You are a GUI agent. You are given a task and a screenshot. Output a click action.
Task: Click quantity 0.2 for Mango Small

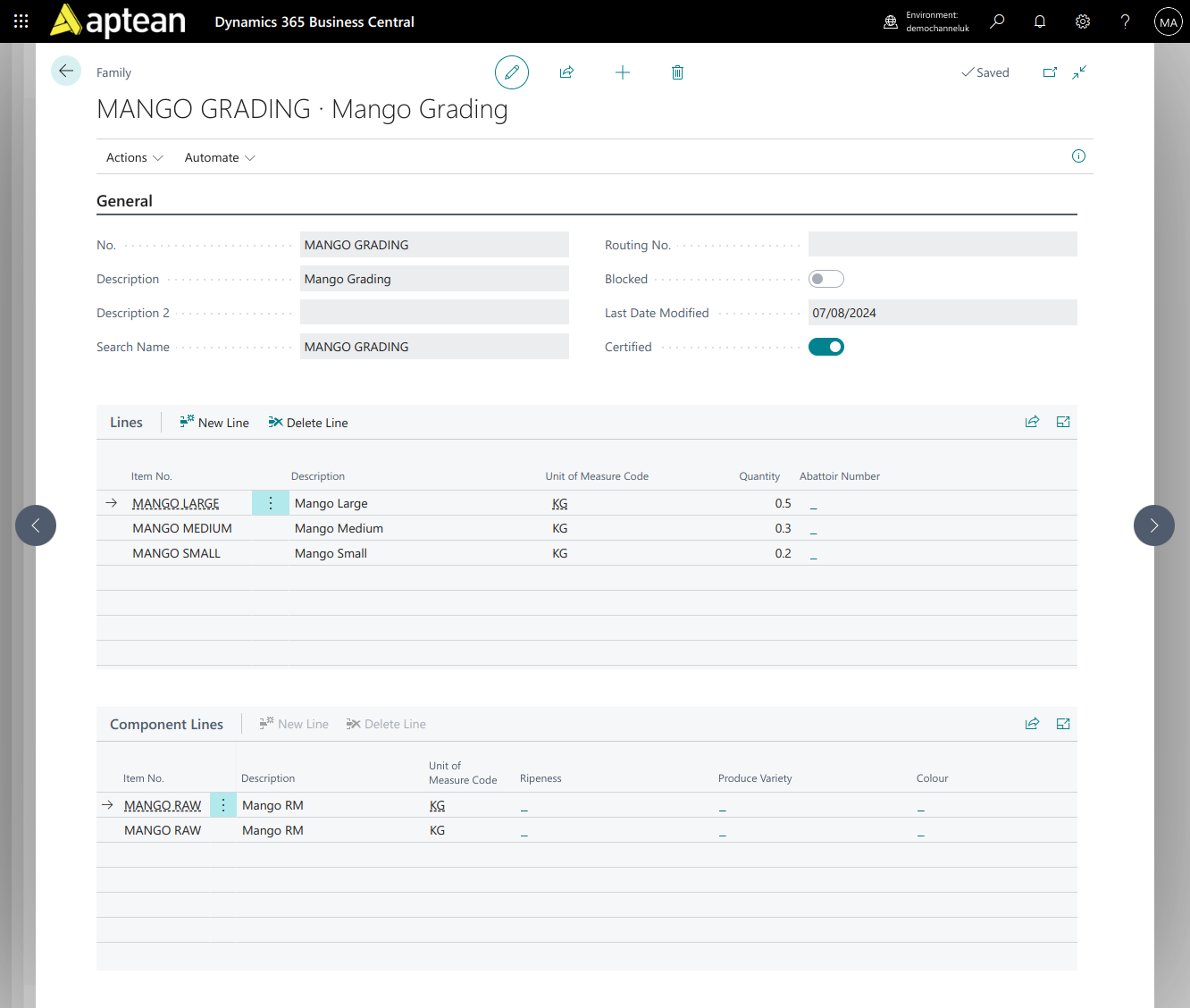[x=783, y=553]
